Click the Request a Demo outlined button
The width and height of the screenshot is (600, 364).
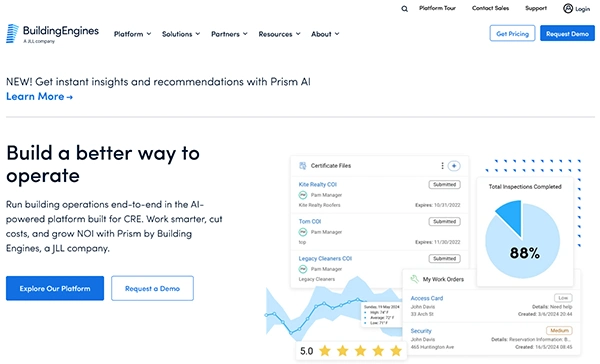coord(152,288)
